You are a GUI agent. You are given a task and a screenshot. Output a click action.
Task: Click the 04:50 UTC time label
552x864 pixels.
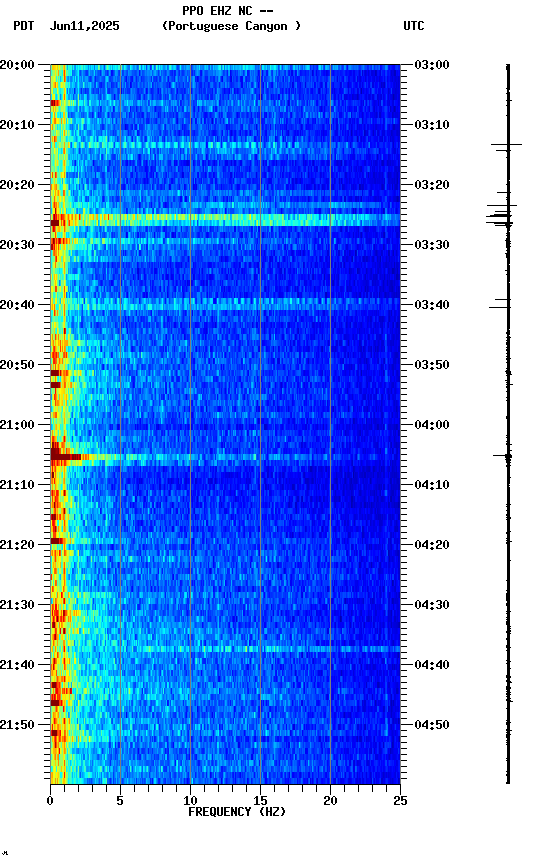coord(432,726)
